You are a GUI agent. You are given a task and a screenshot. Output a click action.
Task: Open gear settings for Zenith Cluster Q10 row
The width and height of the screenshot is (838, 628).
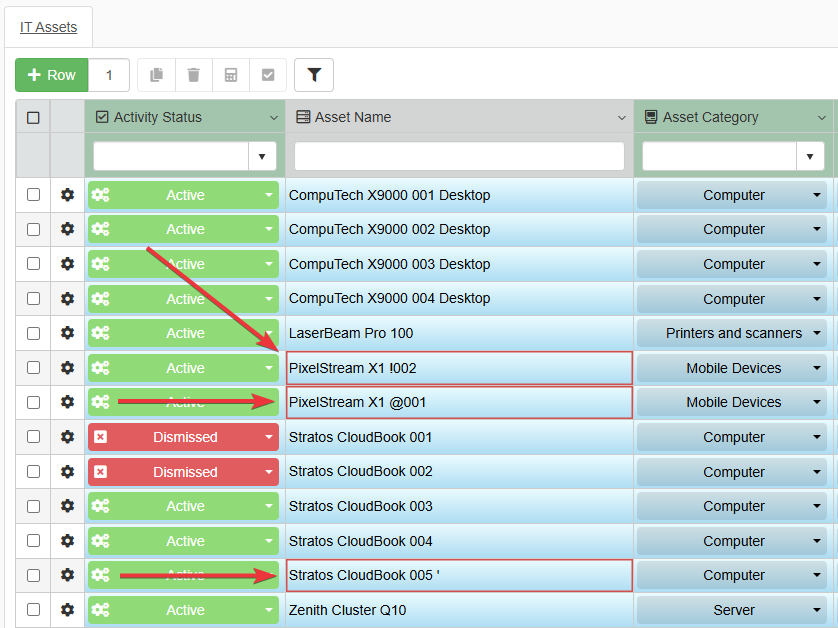[x=67, y=610]
